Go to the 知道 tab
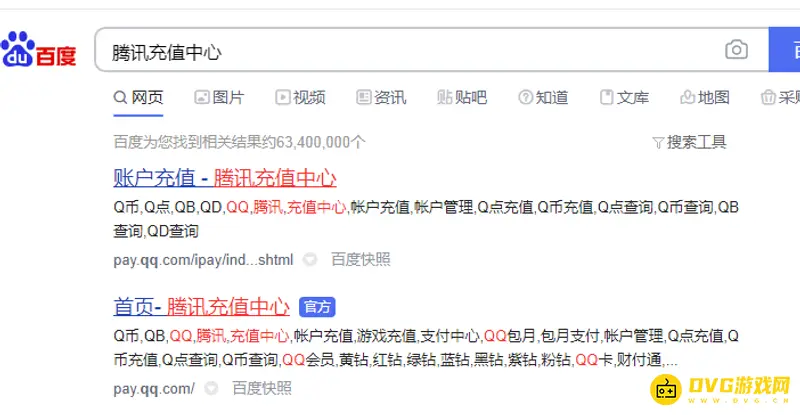The image size is (800, 415). click(x=543, y=97)
